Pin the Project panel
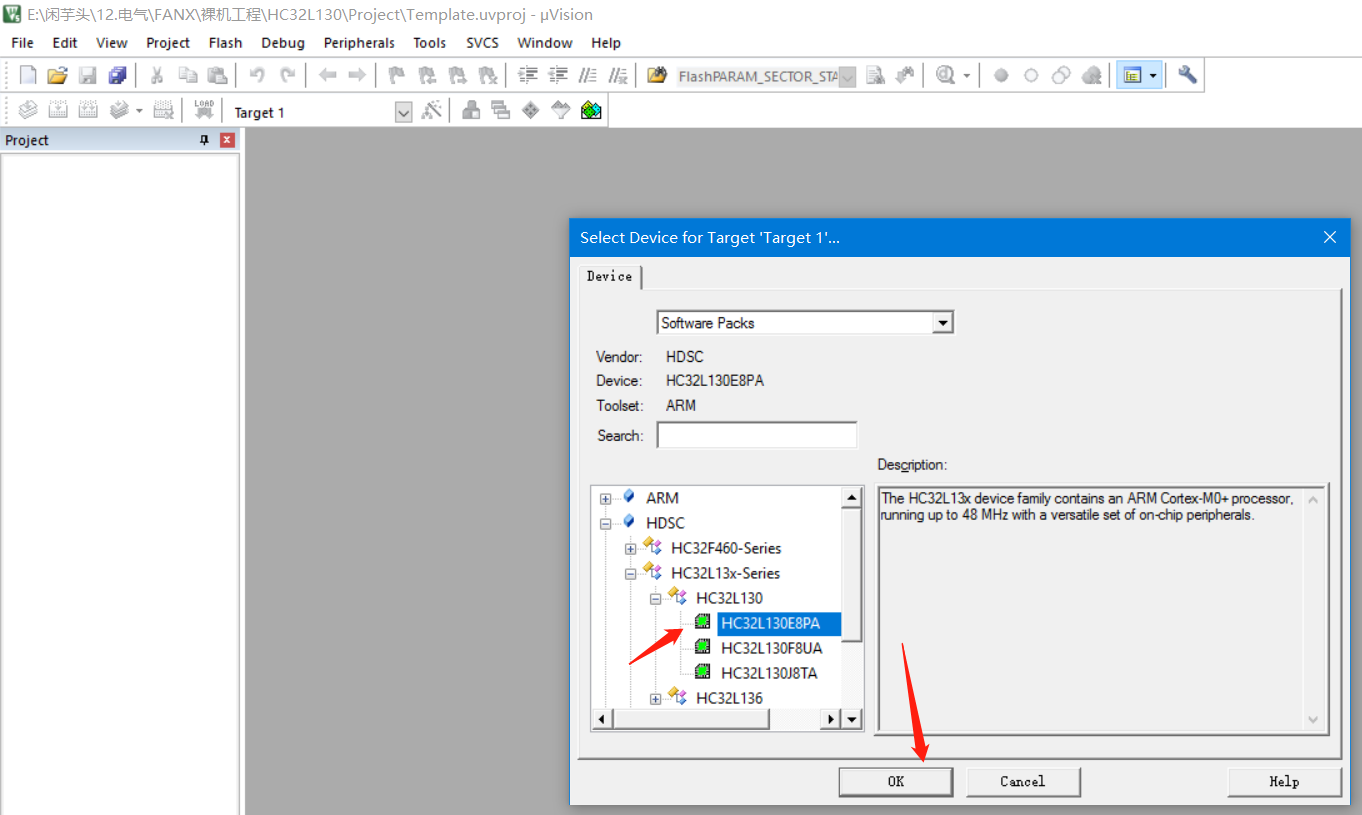The height and width of the screenshot is (815, 1362). 205,140
